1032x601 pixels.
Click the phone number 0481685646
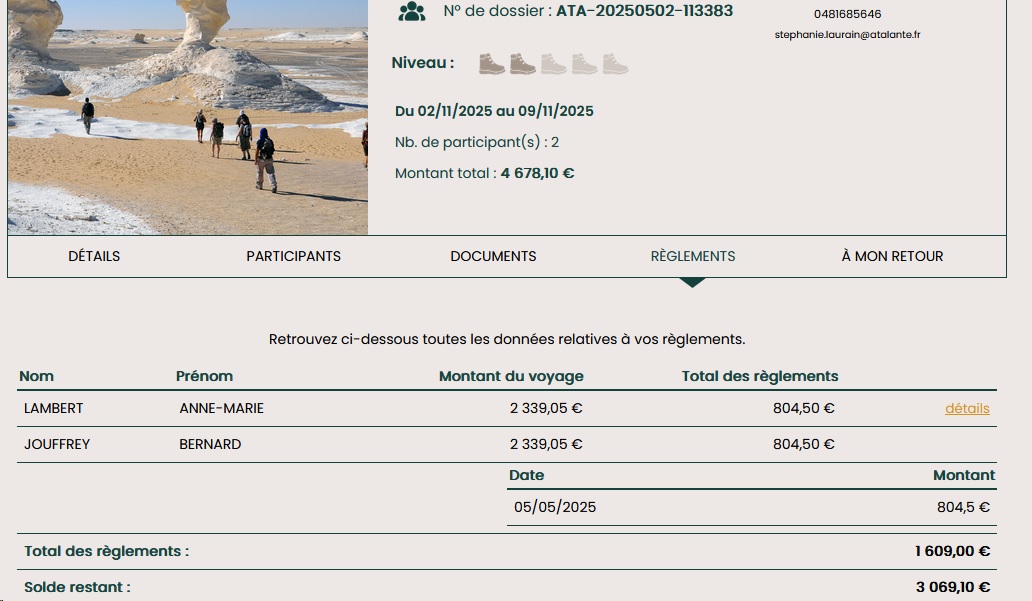[847, 14]
